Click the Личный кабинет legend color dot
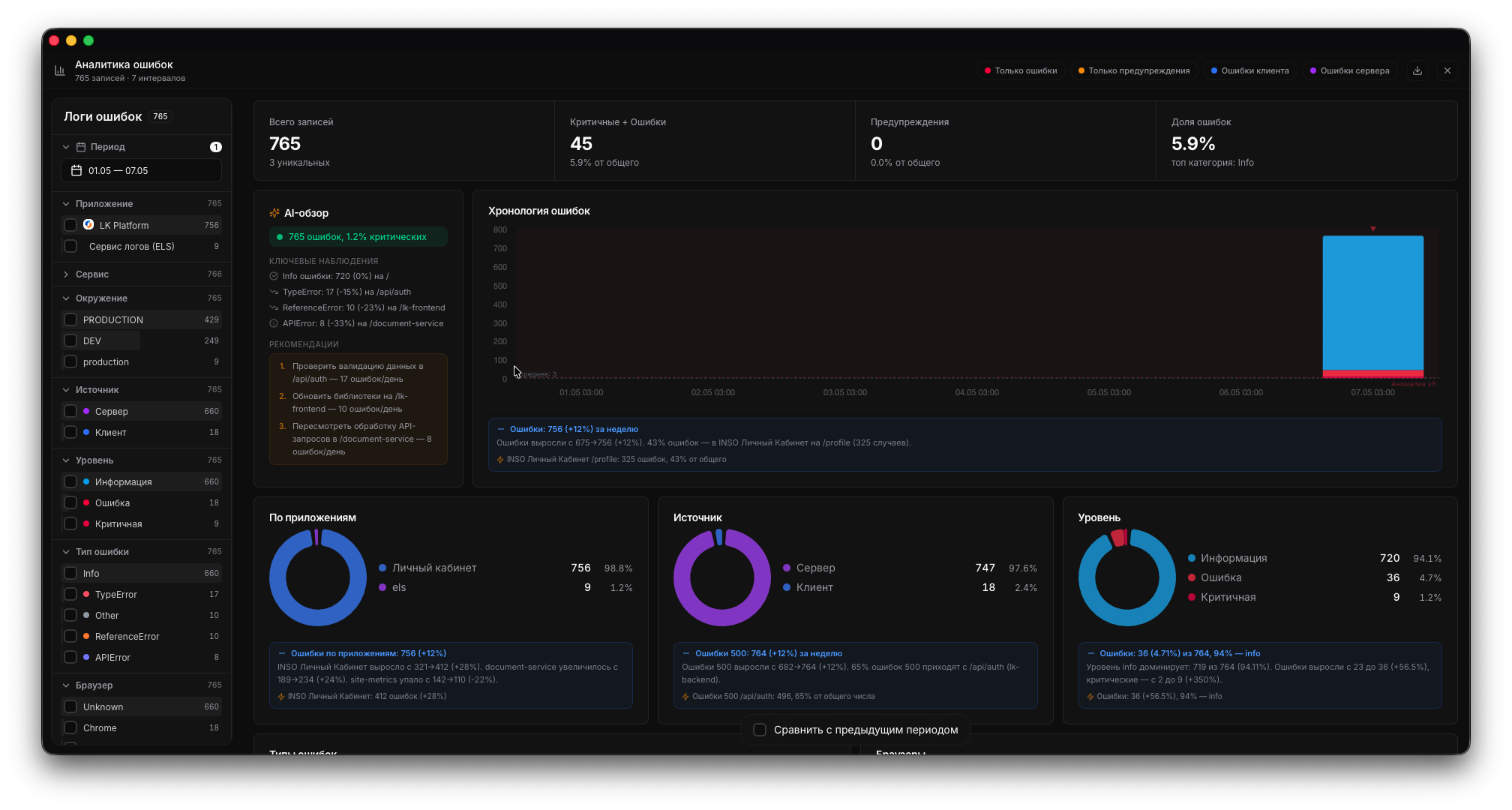1512x810 pixels. point(382,568)
